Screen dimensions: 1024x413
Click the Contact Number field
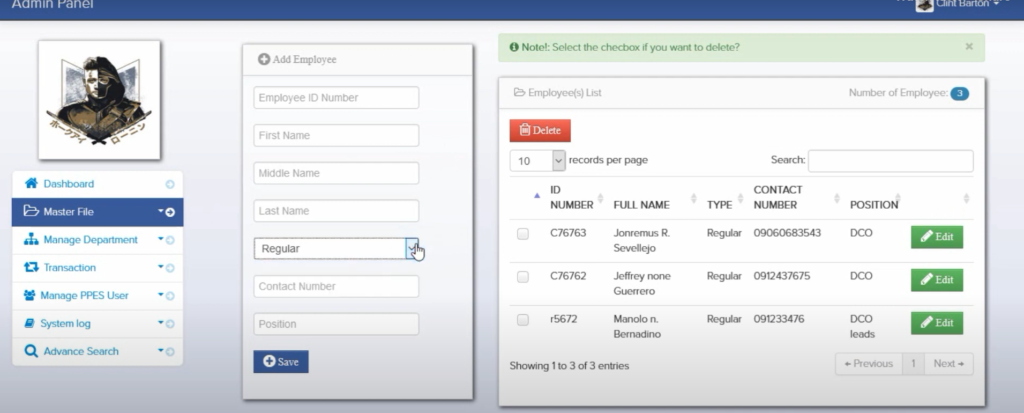336,286
